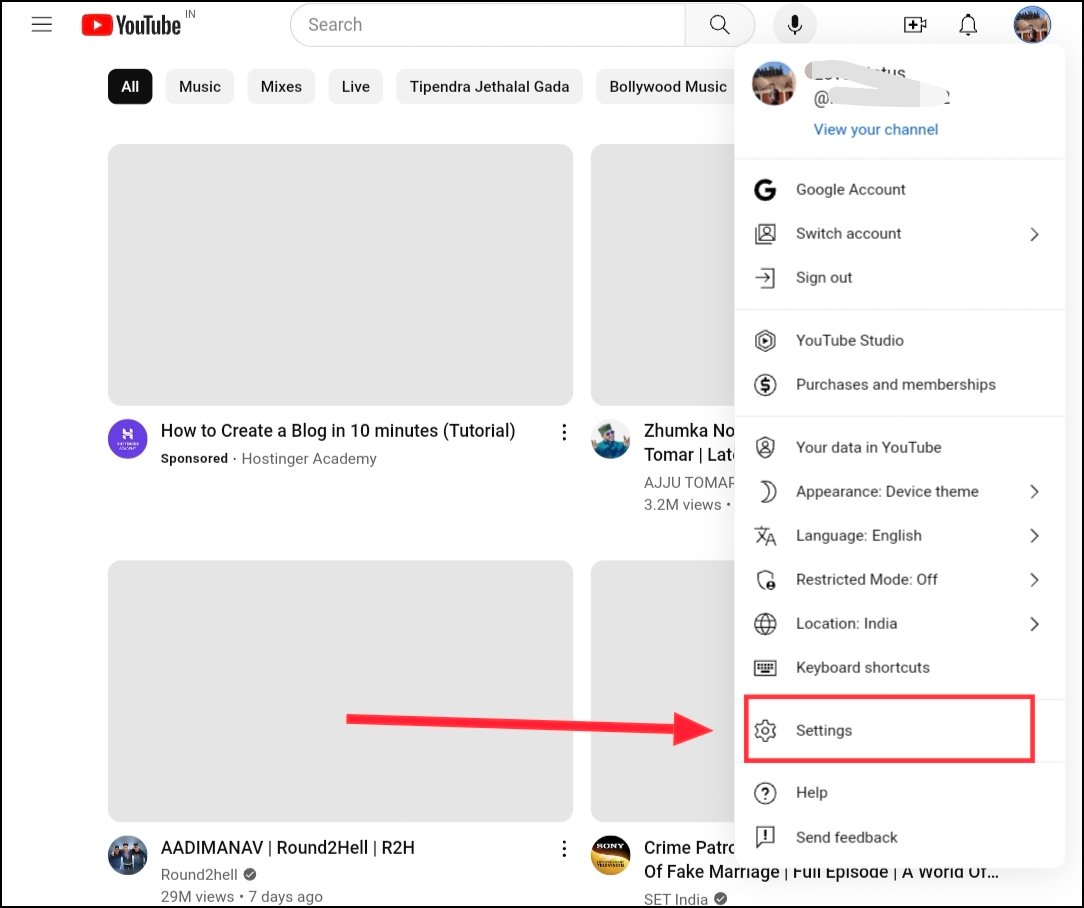This screenshot has height=908, width=1084.
Task: Open Help from the account menu
Action: tap(899, 793)
